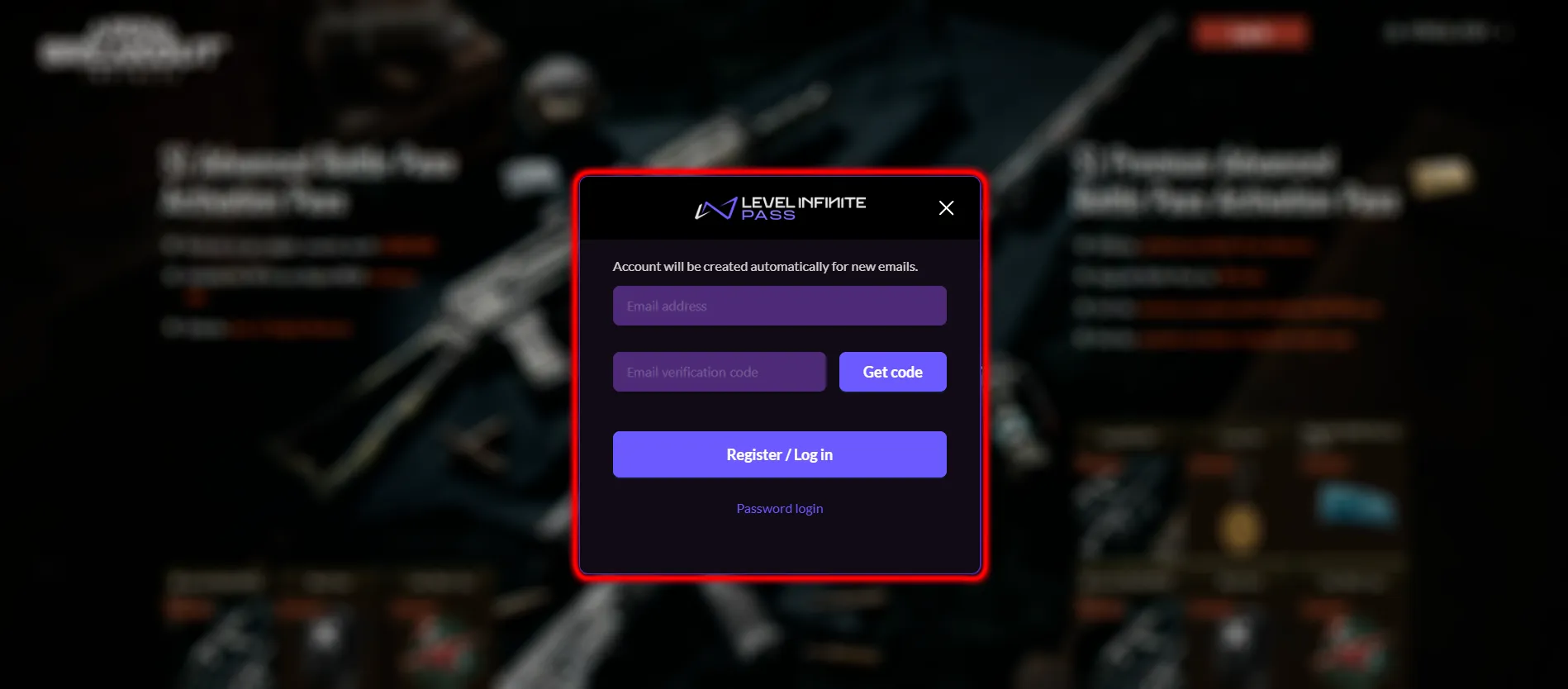Screen dimensions: 1568x689
Task: Click the left Advanced Battle Pass heading
Action: pyautogui.click(x=310, y=182)
